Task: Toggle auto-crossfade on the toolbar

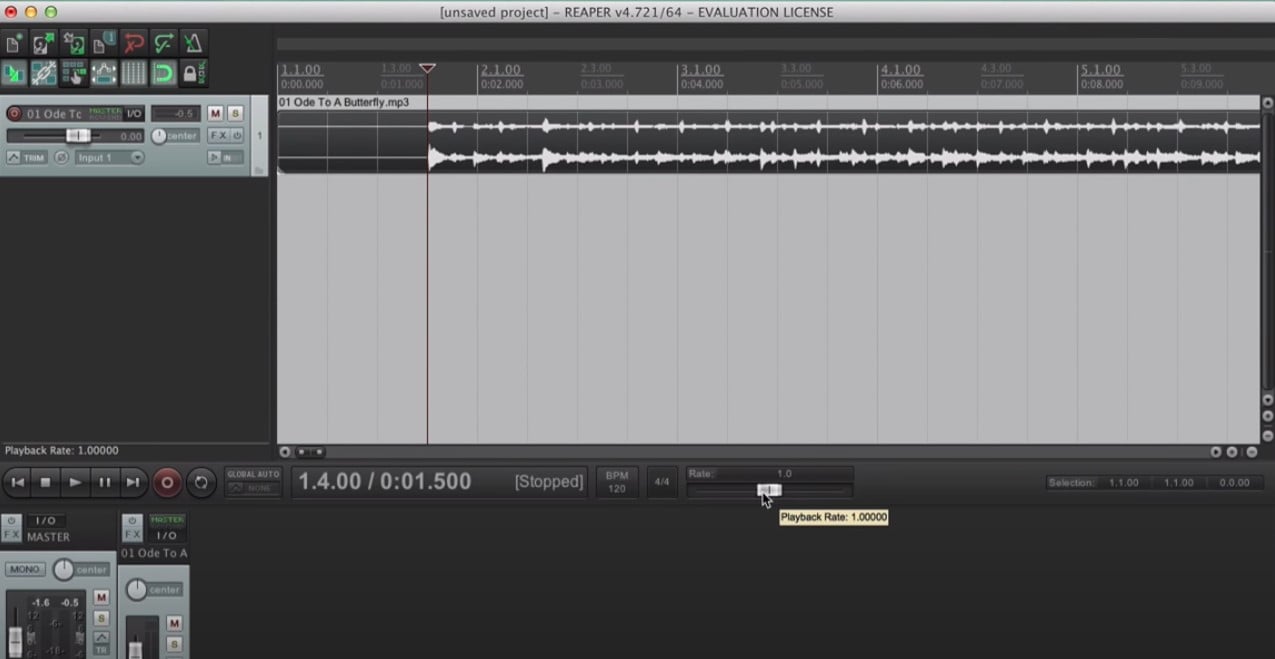Action: coord(14,74)
